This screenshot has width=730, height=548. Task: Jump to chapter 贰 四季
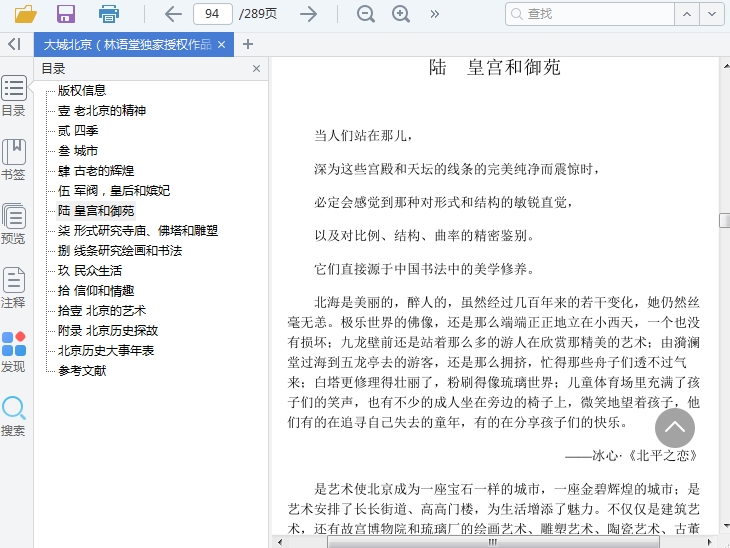point(78,130)
